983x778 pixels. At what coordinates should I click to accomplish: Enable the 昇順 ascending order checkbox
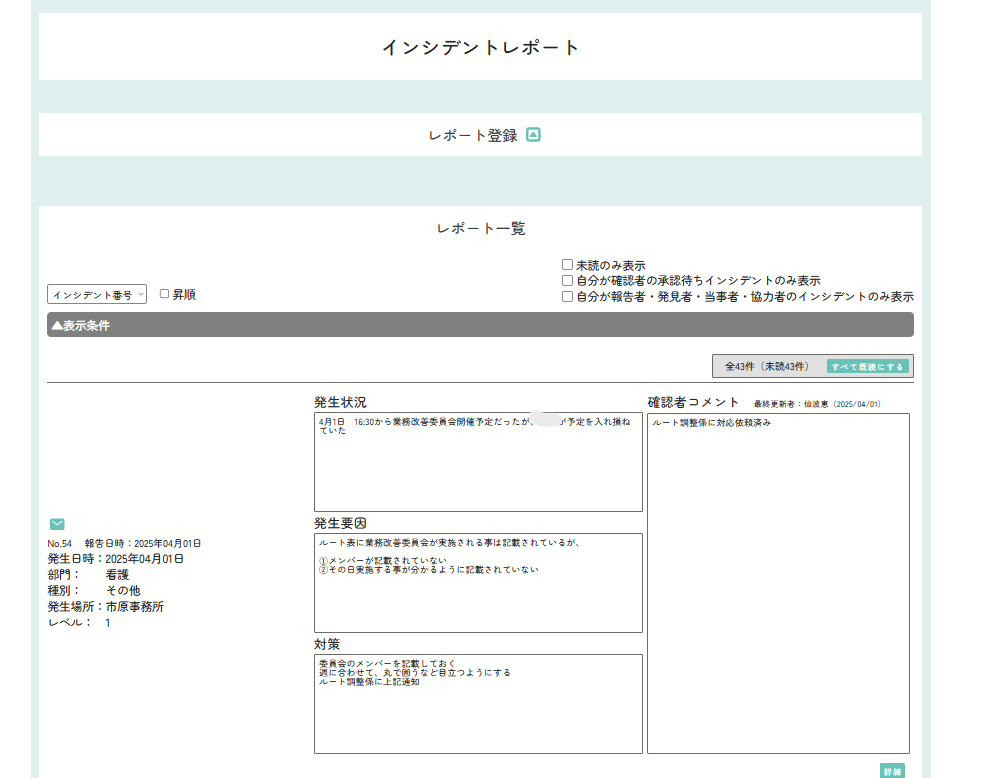click(165, 294)
